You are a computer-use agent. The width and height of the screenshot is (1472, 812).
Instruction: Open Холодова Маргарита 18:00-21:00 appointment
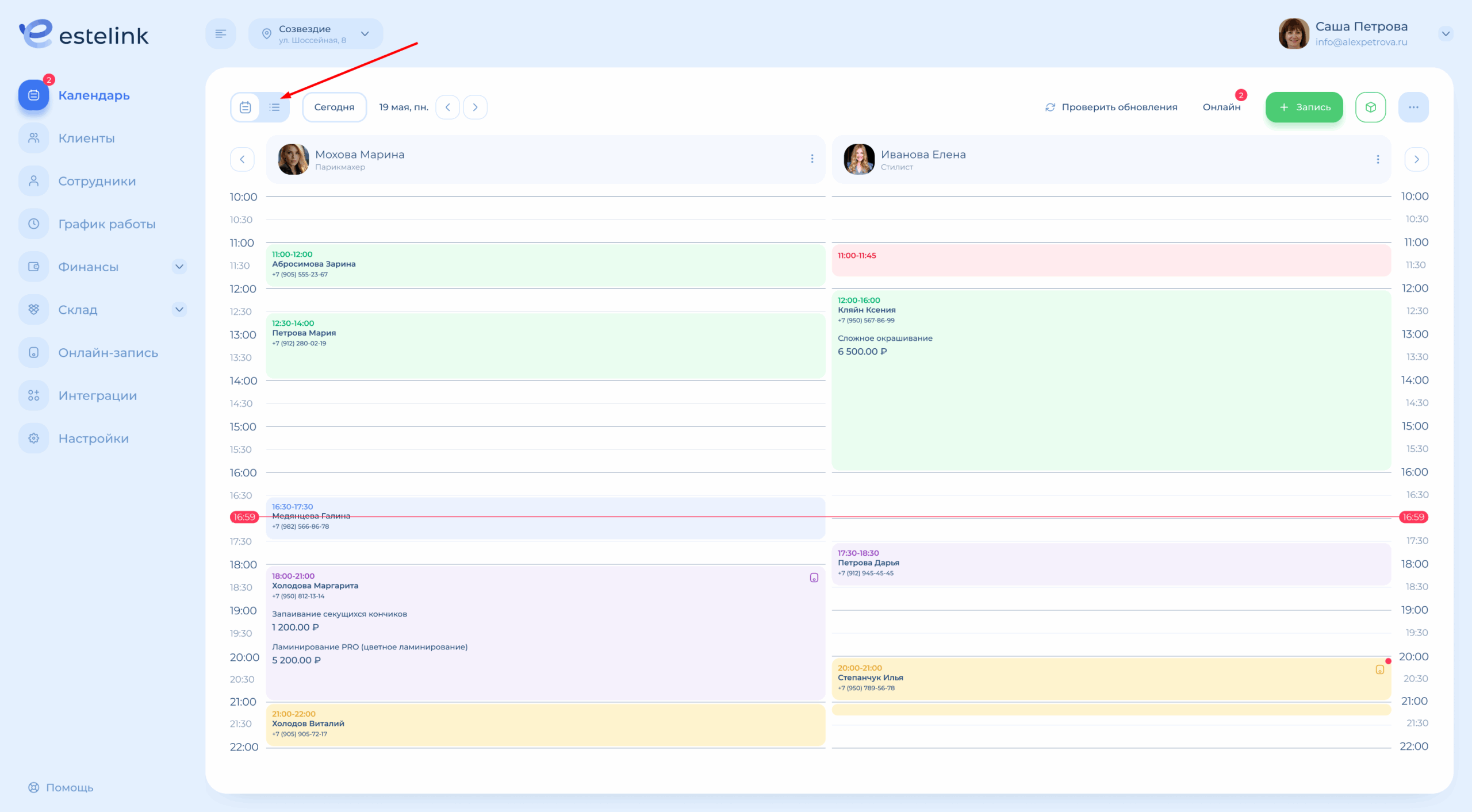coord(545,633)
